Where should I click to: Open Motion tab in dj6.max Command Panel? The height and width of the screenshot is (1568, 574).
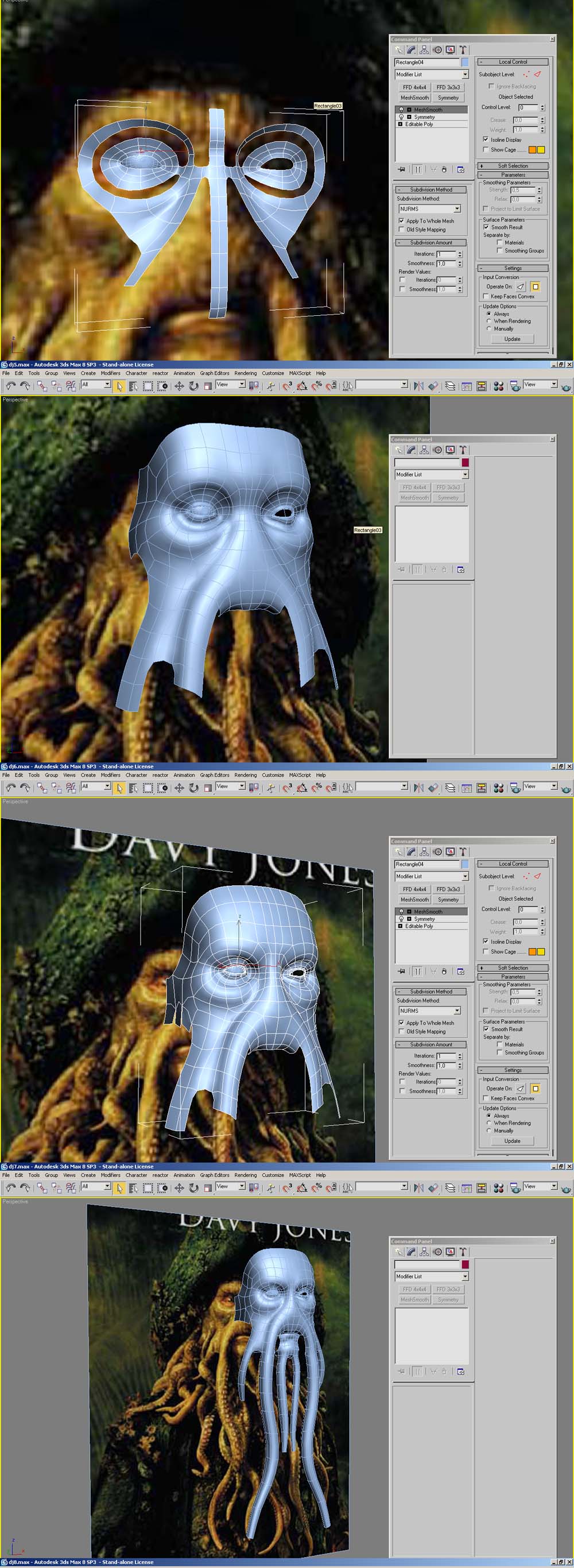(437, 851)
